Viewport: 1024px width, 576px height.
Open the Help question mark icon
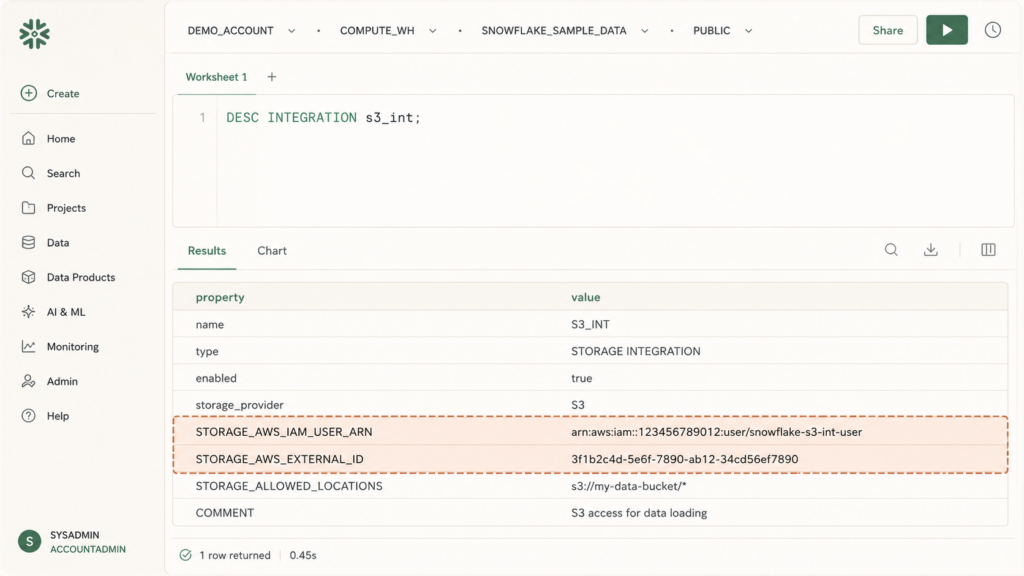tap(29, 415)
